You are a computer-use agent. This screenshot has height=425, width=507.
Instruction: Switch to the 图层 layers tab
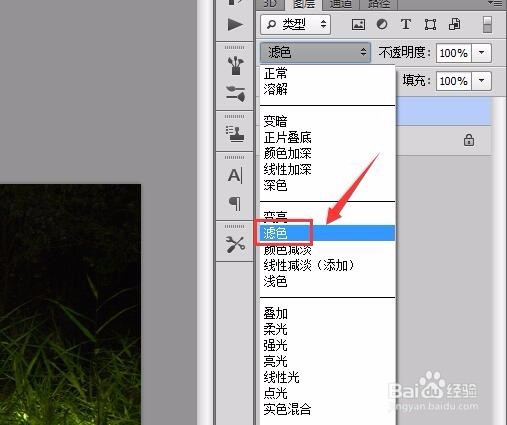304,4
